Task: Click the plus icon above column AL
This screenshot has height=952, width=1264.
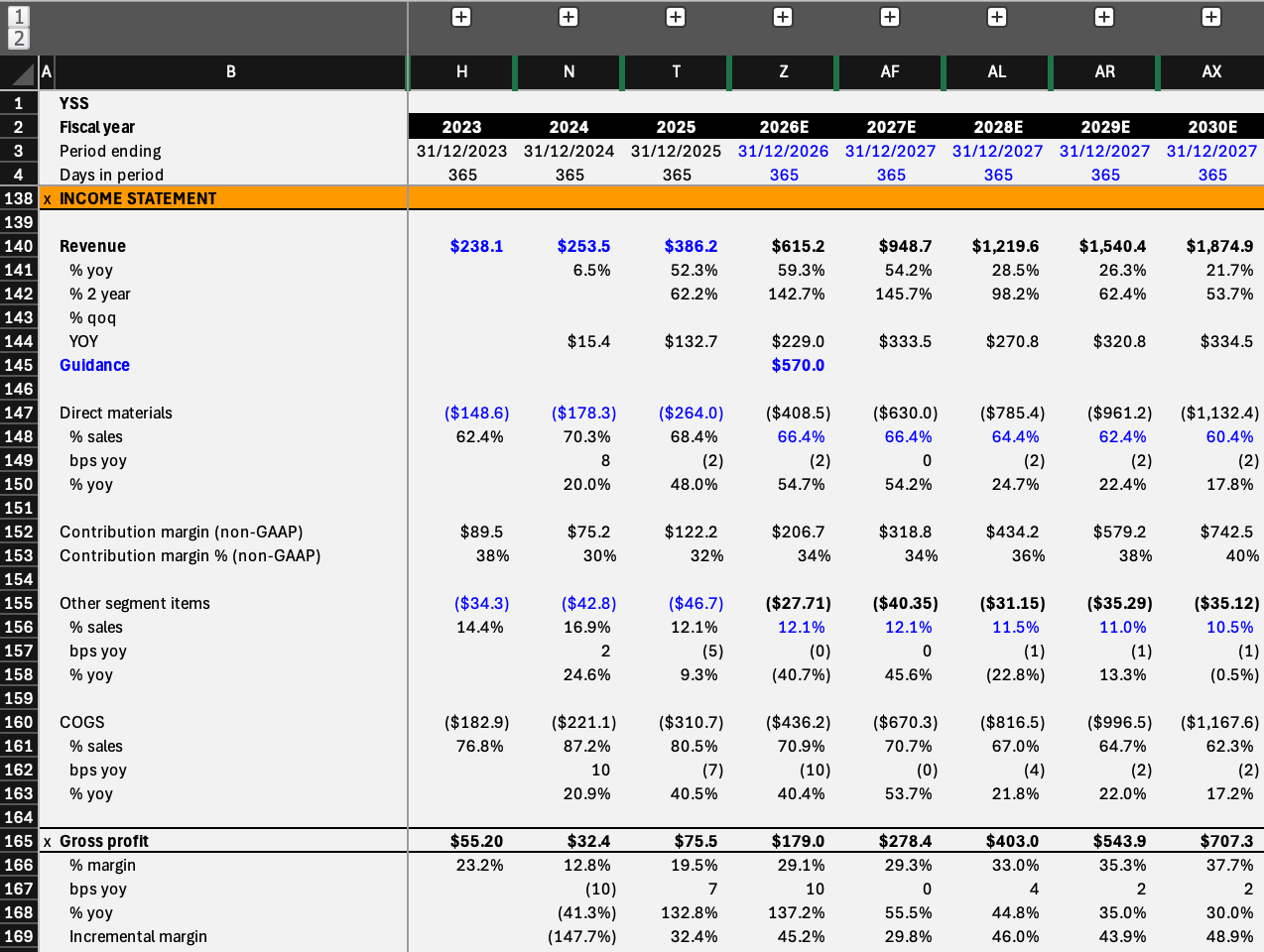Action: click(997, 17)
